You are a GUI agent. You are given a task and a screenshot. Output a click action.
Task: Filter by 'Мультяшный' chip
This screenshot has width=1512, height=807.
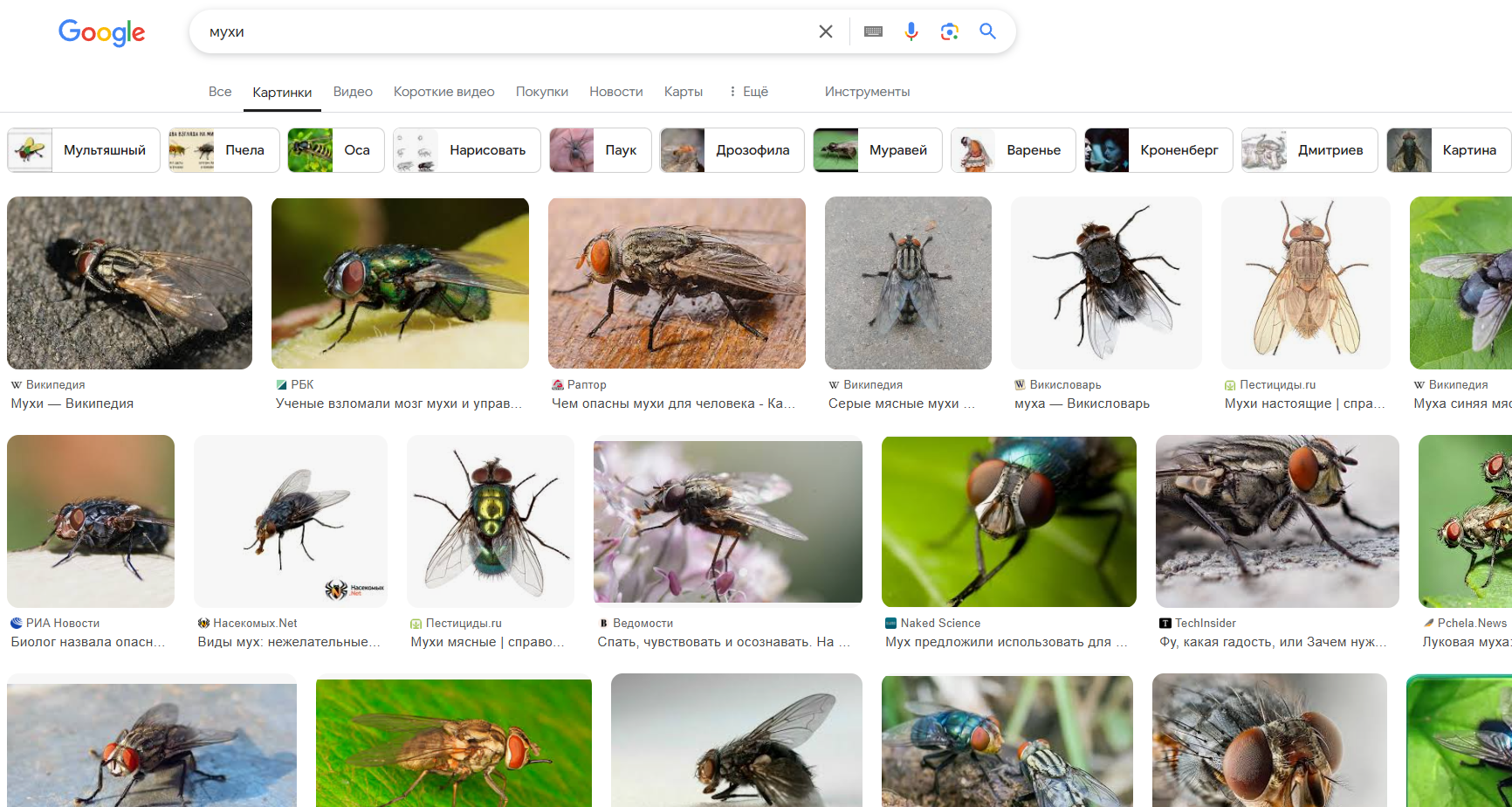click(84, 150)
